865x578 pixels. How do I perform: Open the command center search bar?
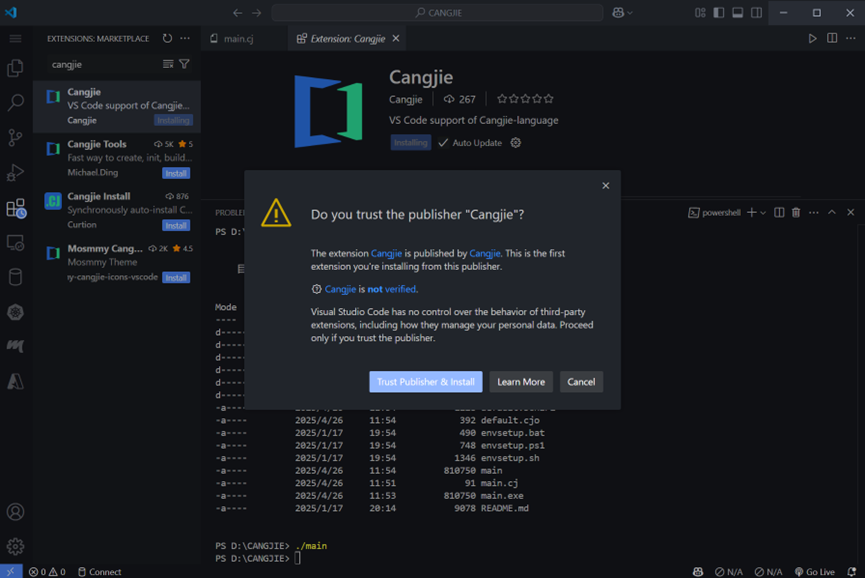[437, 13]
